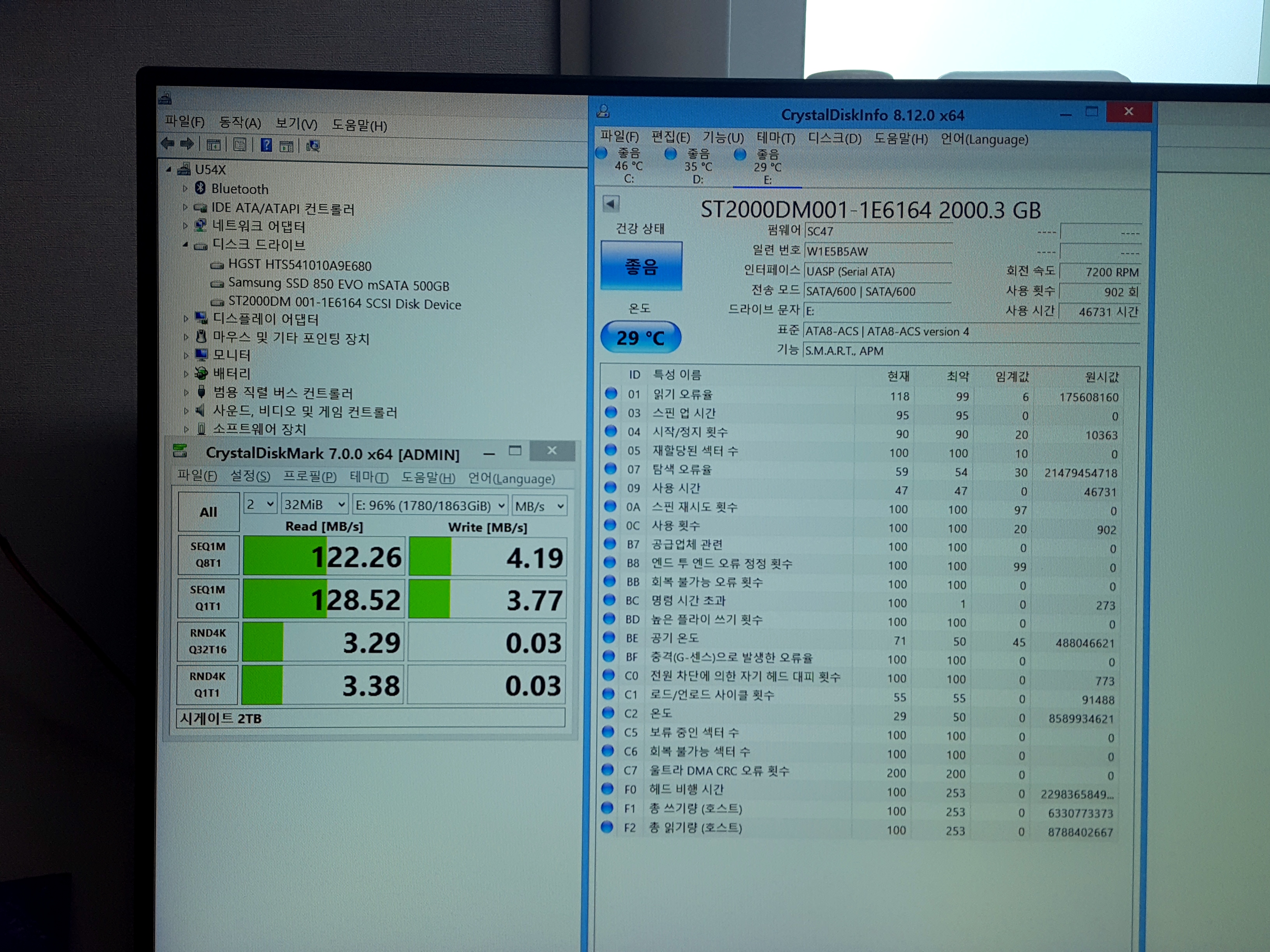Click the status dot for 09 사용 시간
1270x952 pixels.
(610, 487)
